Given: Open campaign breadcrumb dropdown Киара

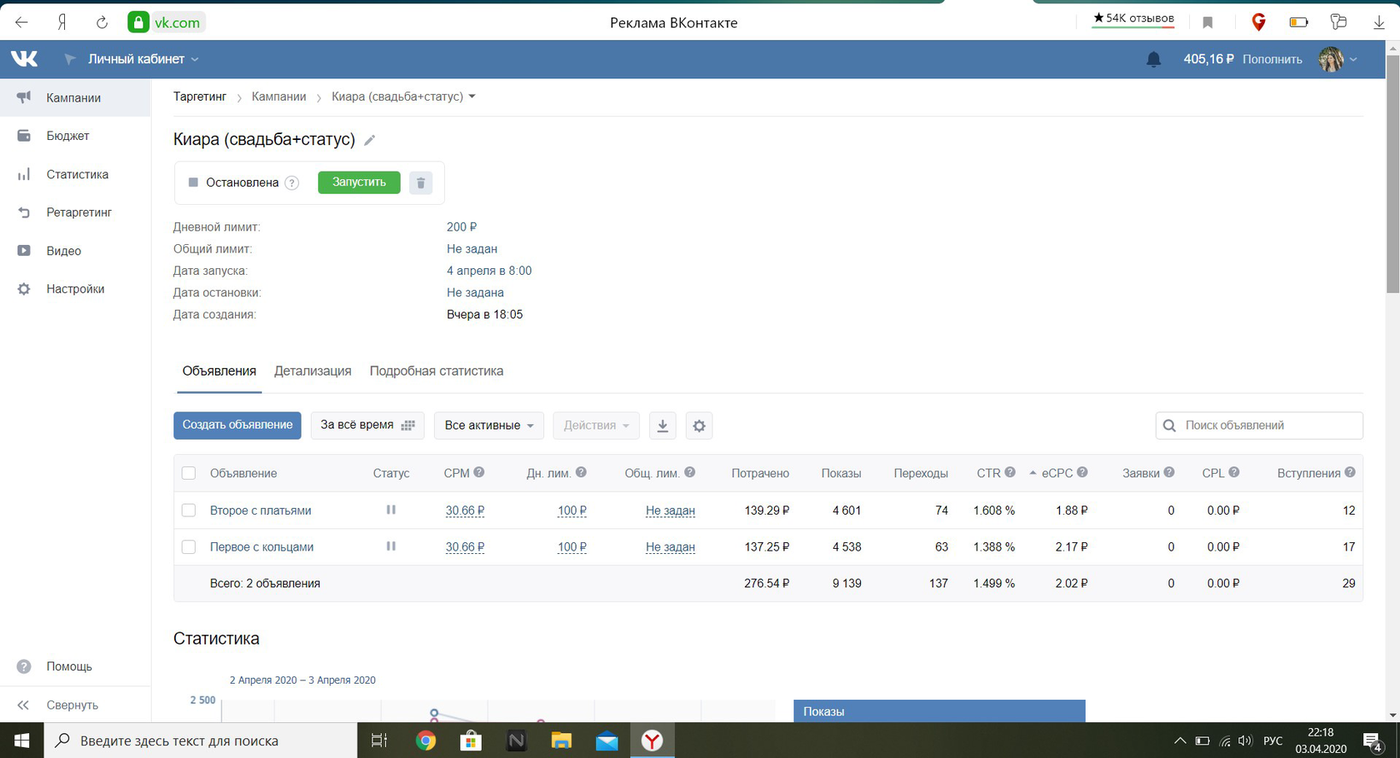Looking at the screenshot, I should [404, 97].
